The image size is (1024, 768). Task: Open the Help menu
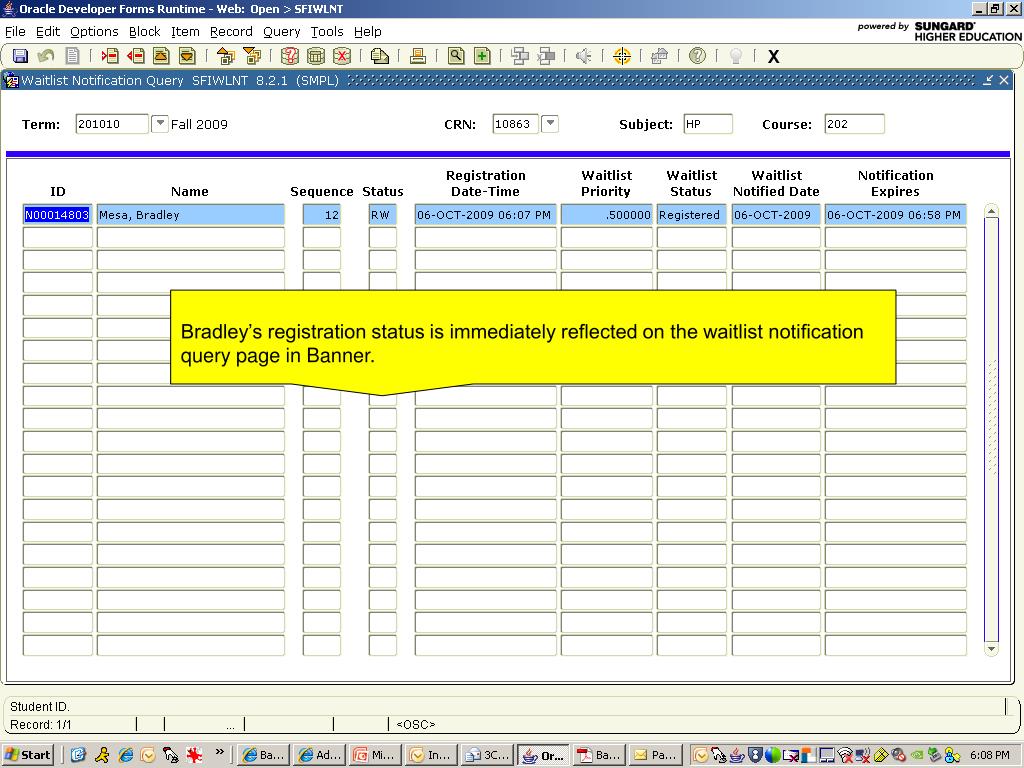[368, 31]
